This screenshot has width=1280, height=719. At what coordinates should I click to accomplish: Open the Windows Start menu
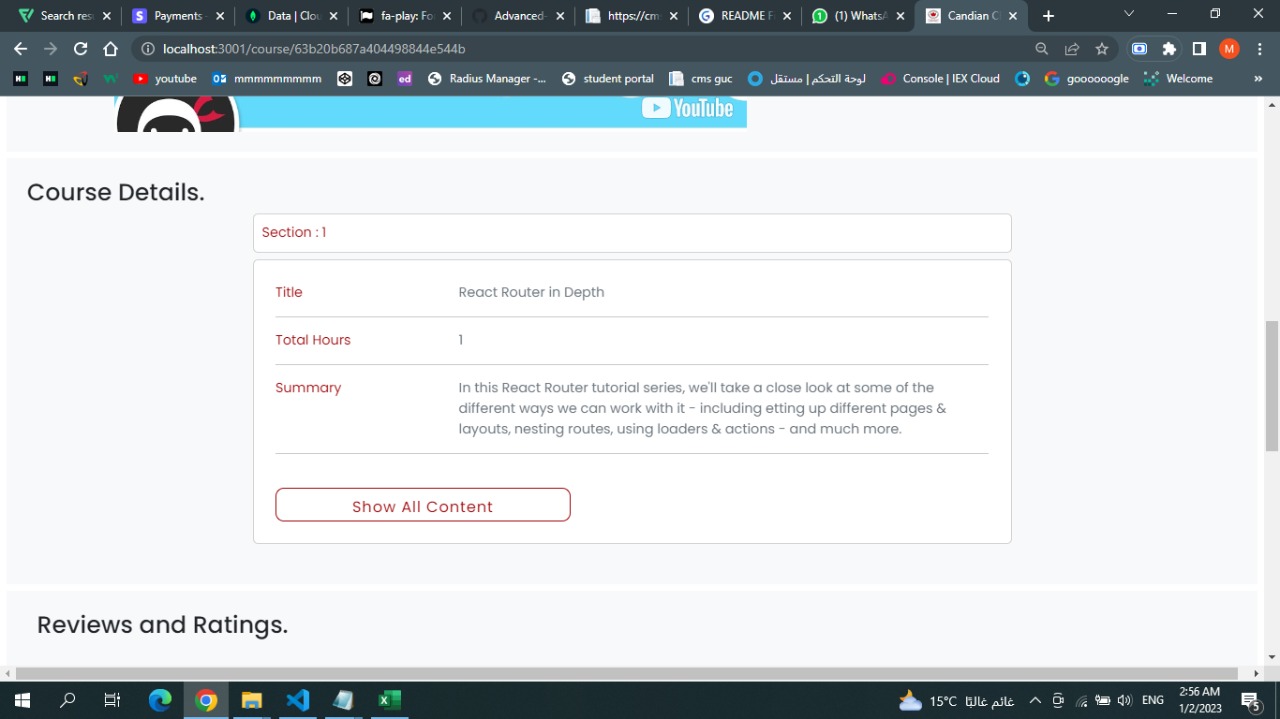tap(21, 700)
